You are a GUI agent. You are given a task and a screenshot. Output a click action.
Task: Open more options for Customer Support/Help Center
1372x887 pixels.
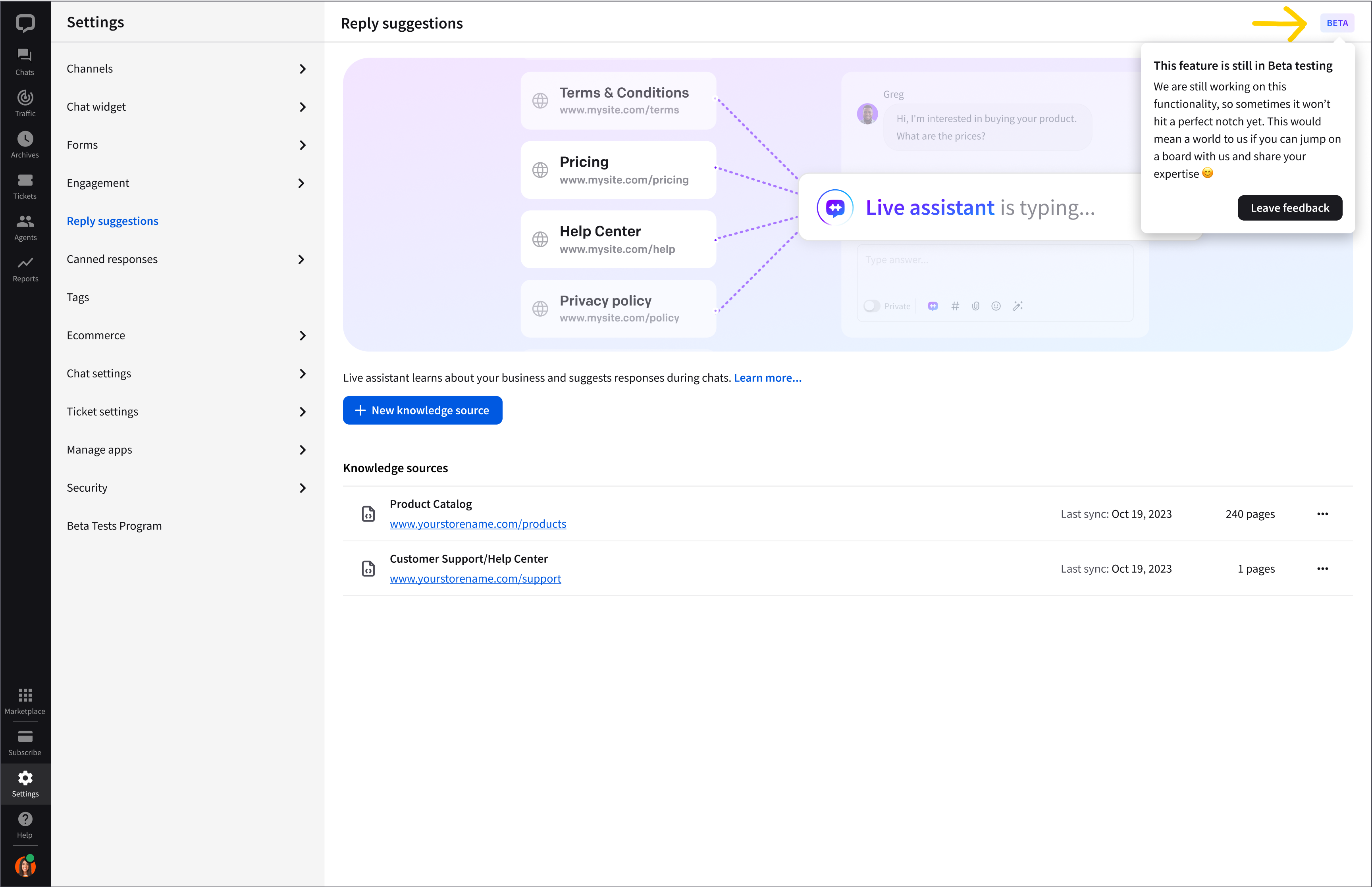pyautogui.click(x=1322, y=568)
